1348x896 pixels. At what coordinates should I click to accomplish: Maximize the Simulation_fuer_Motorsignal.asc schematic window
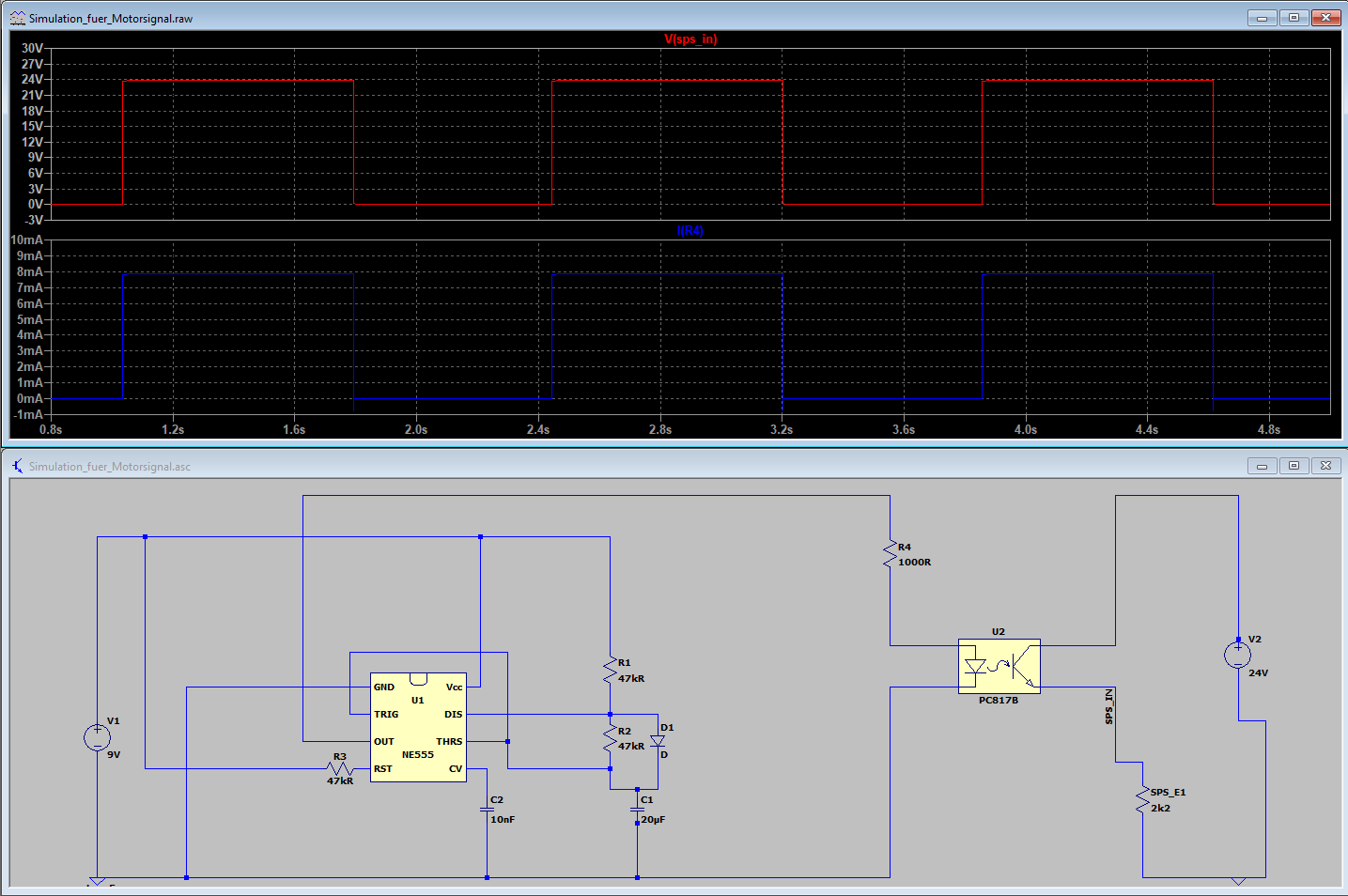1294,465
